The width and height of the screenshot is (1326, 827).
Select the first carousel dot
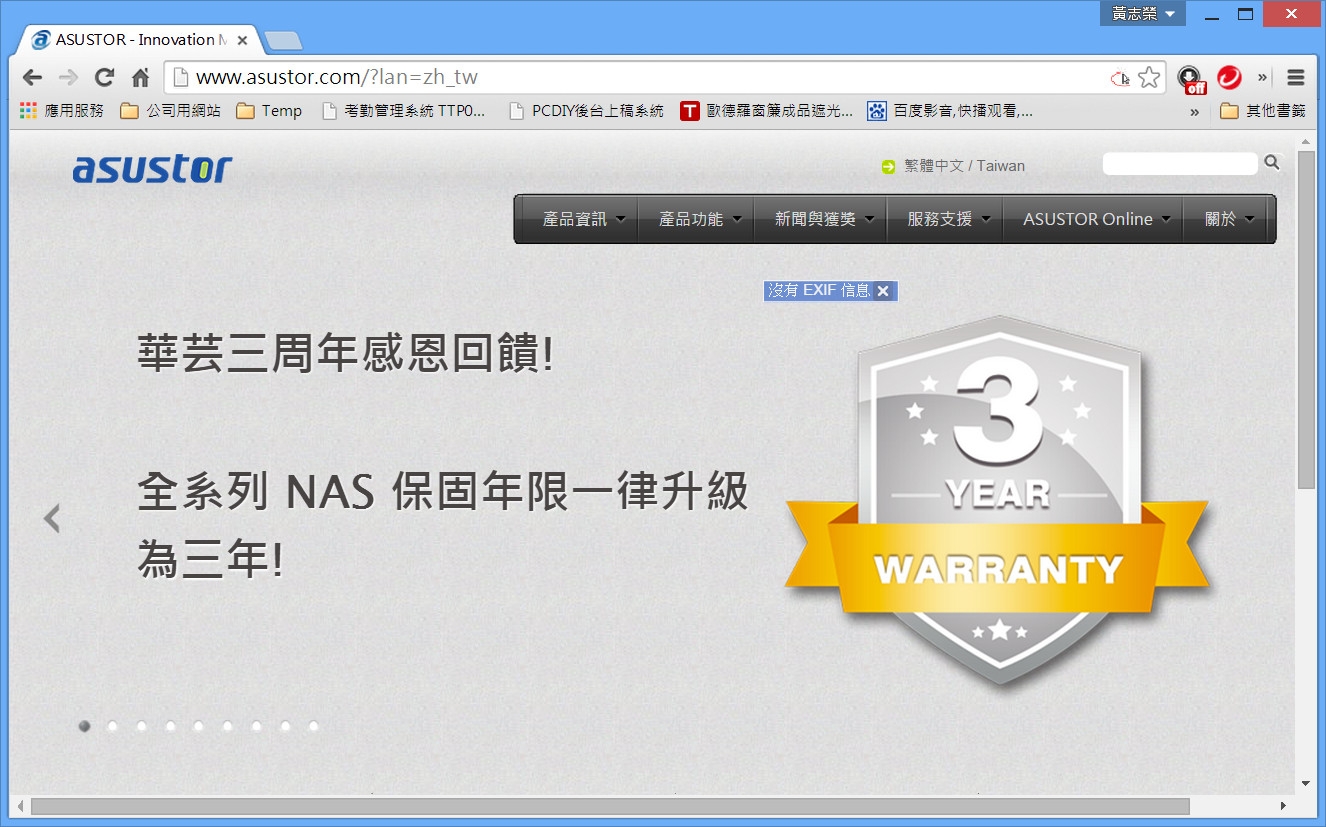[x=85, y=726]
